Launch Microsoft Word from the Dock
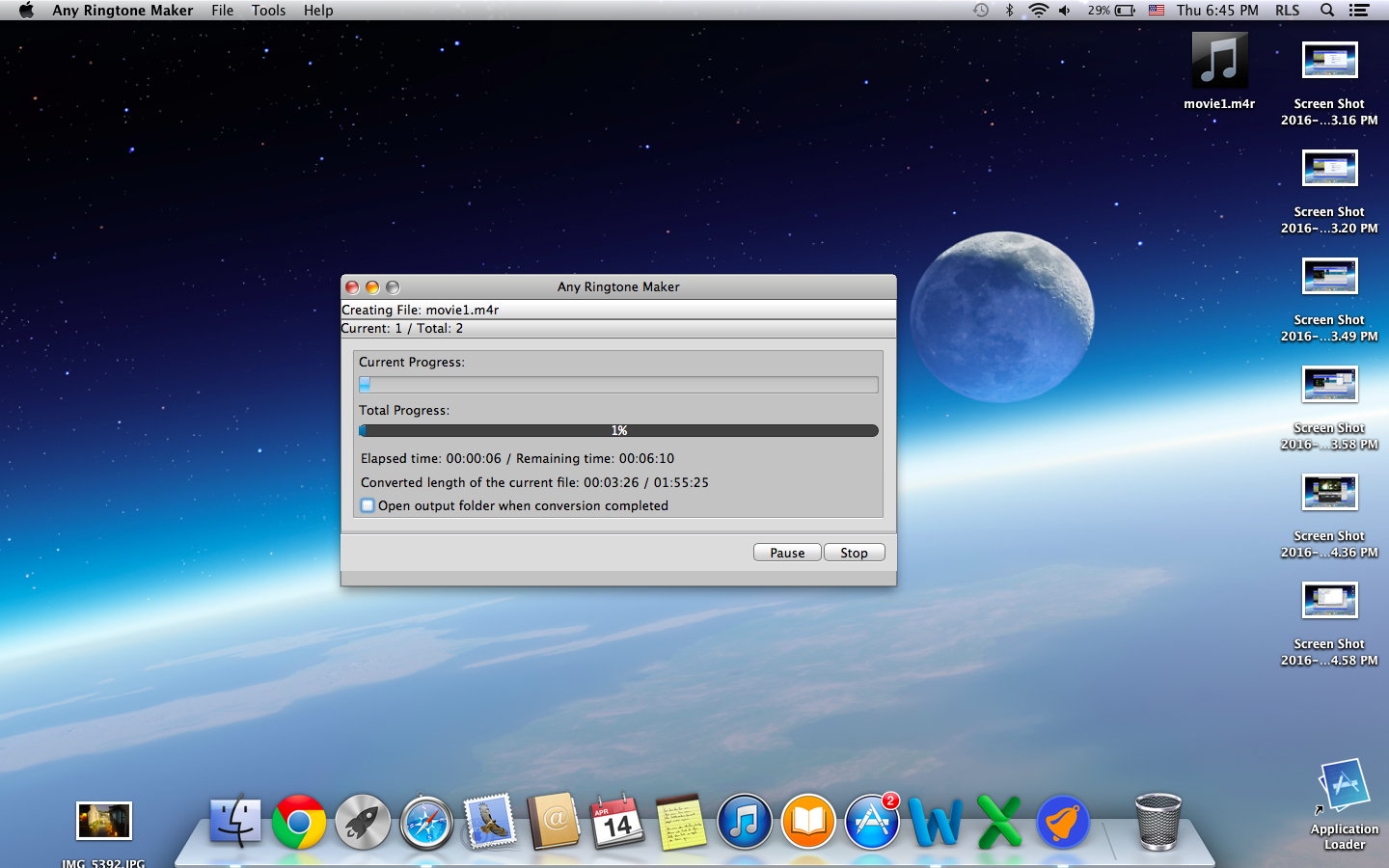 point(936,822)
